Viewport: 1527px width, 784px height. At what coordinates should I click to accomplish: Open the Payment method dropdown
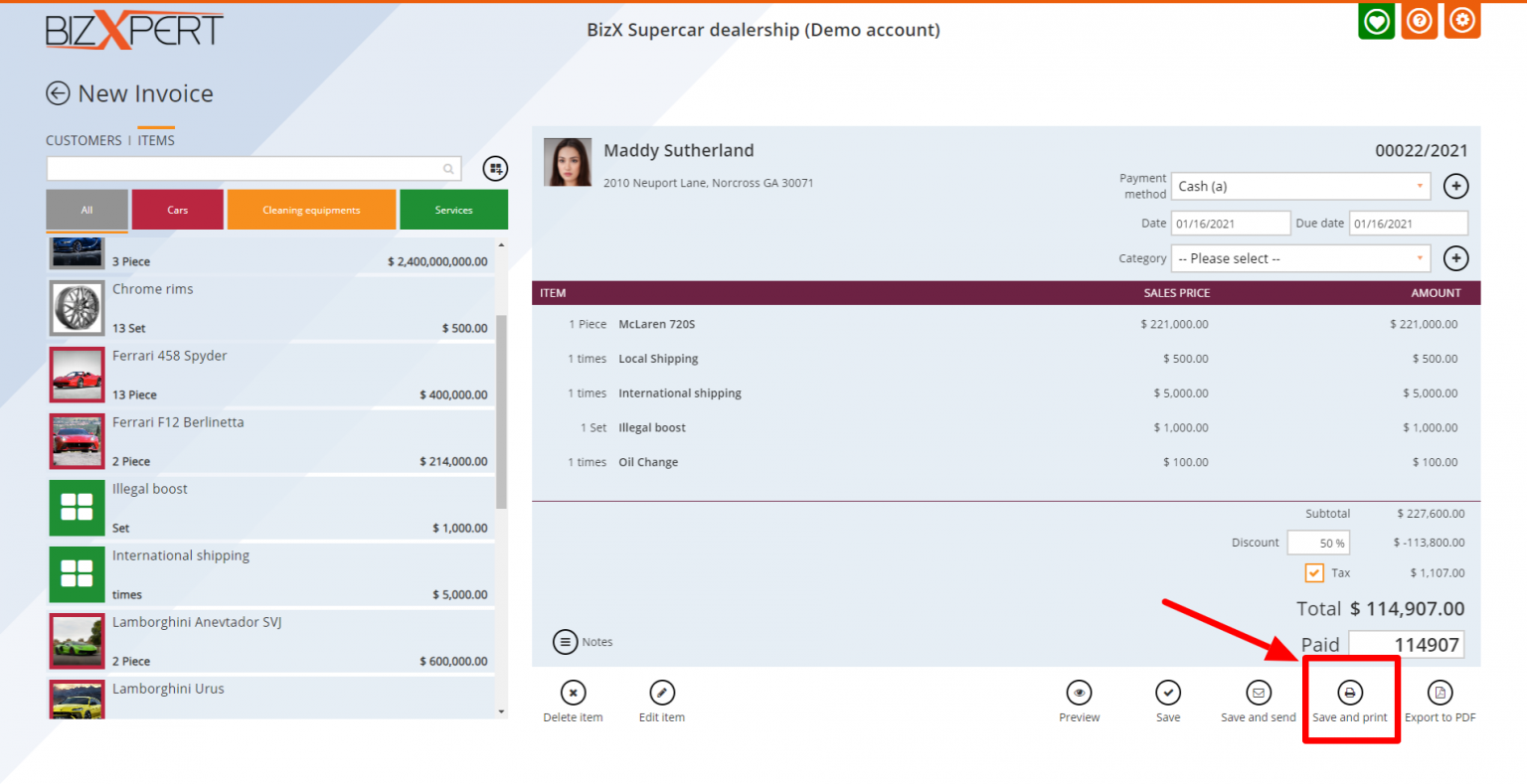(x=1300, y=187)
